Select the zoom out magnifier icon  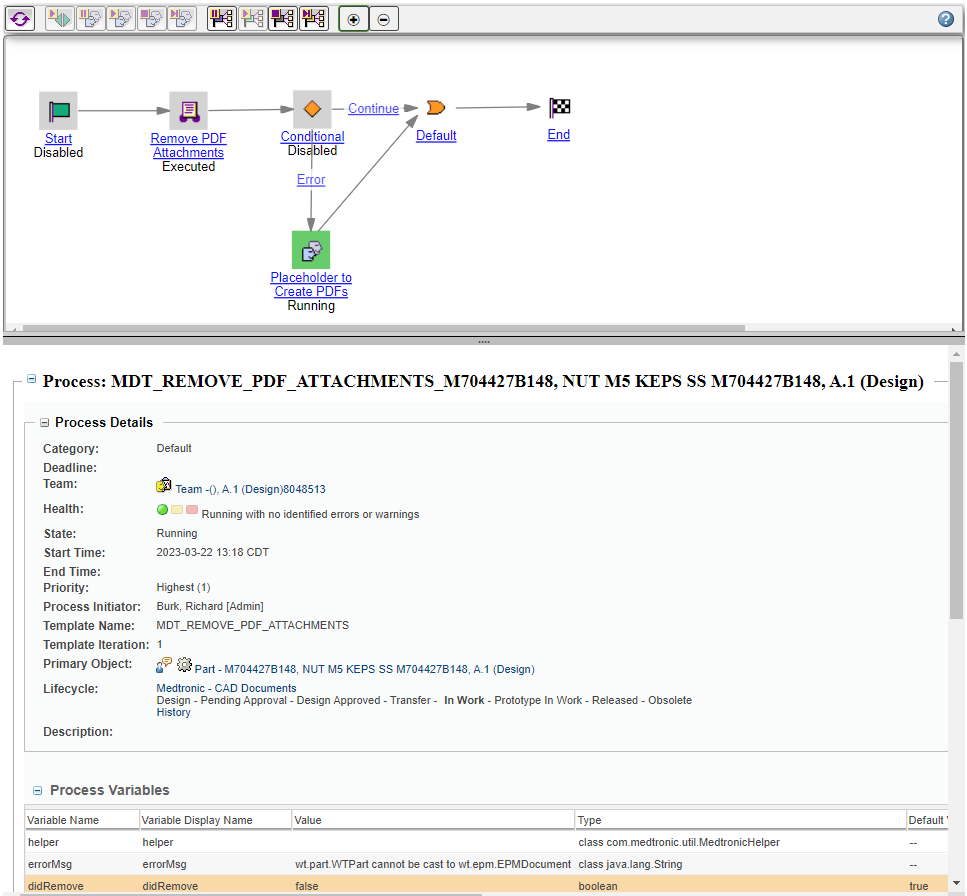[x=384, y=18]
